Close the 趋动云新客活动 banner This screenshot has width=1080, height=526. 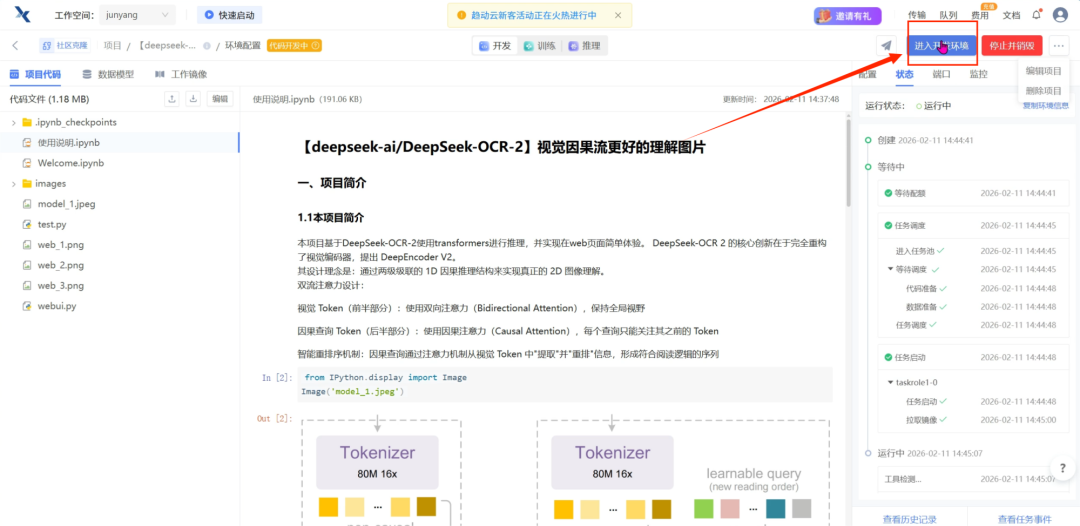click(x=618, y=14)
